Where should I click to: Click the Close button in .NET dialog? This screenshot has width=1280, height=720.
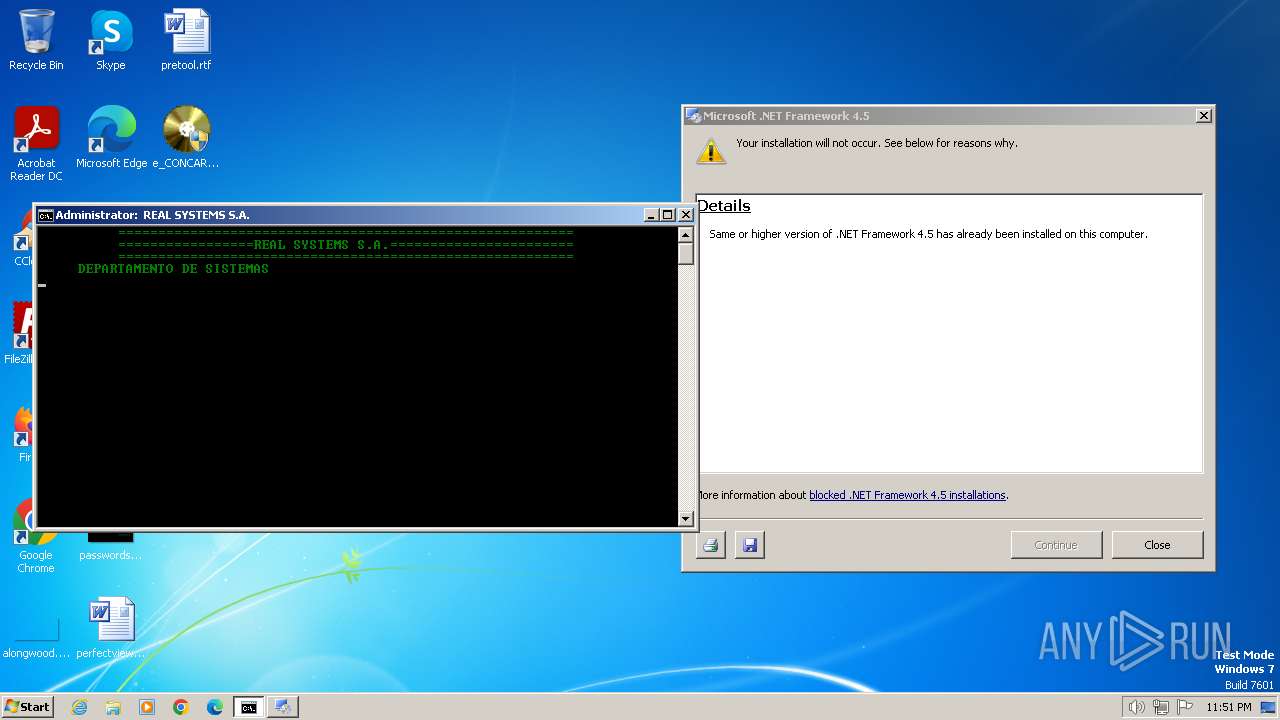pyautogui.click(x=1157, y=545)
